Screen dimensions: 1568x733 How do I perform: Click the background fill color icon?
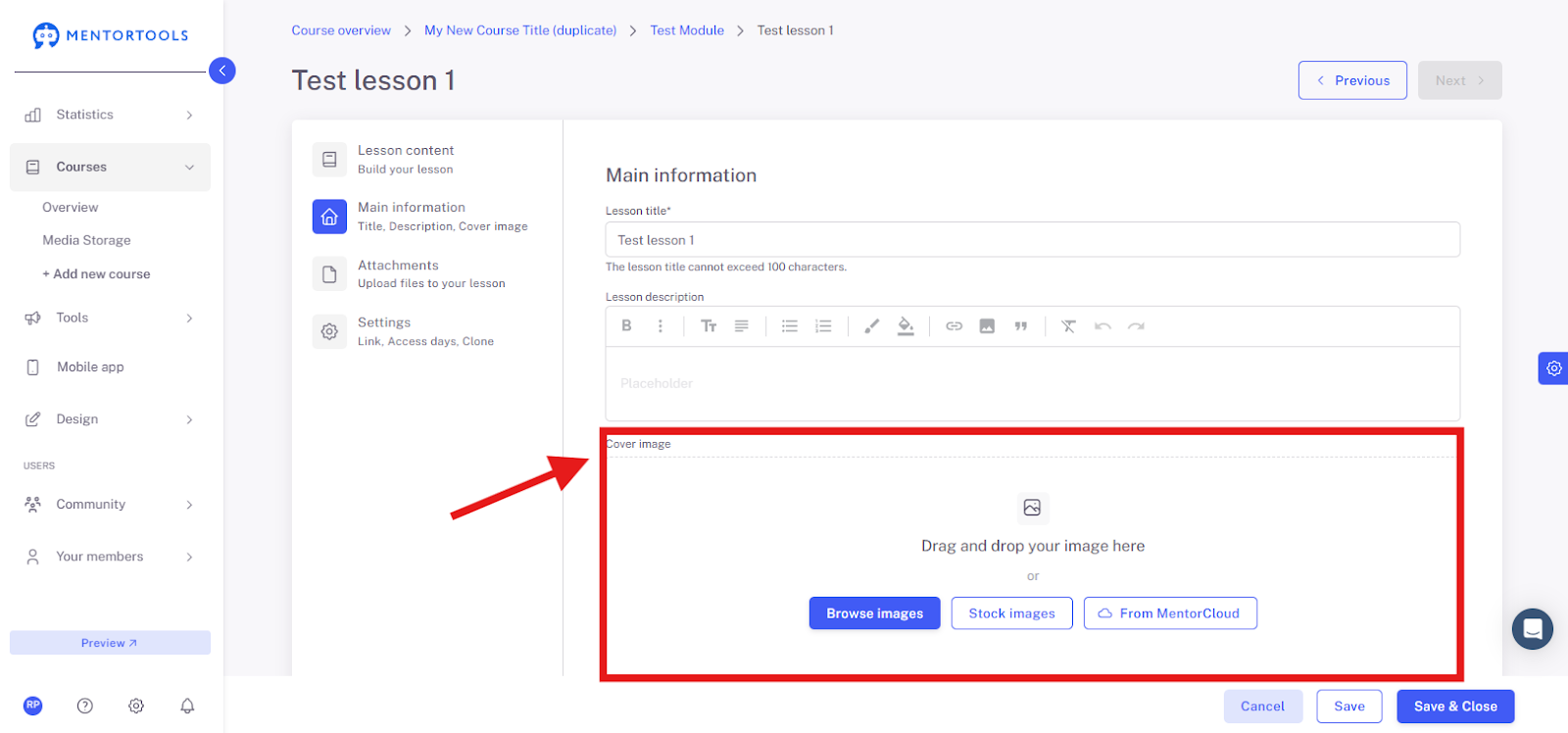click(x=906, y=326)
